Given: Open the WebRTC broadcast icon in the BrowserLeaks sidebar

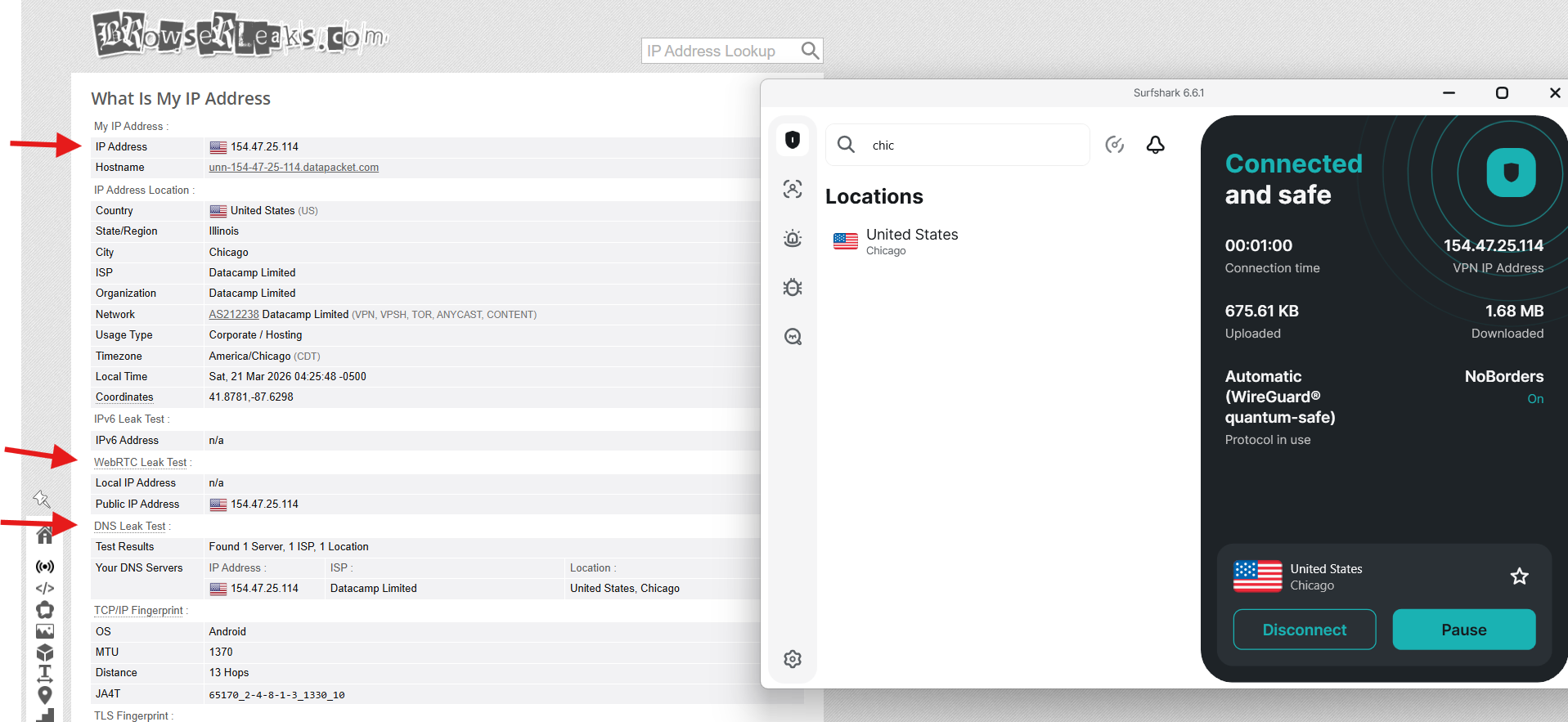Looking at the screenshot, I should click(x=45, y=567).
